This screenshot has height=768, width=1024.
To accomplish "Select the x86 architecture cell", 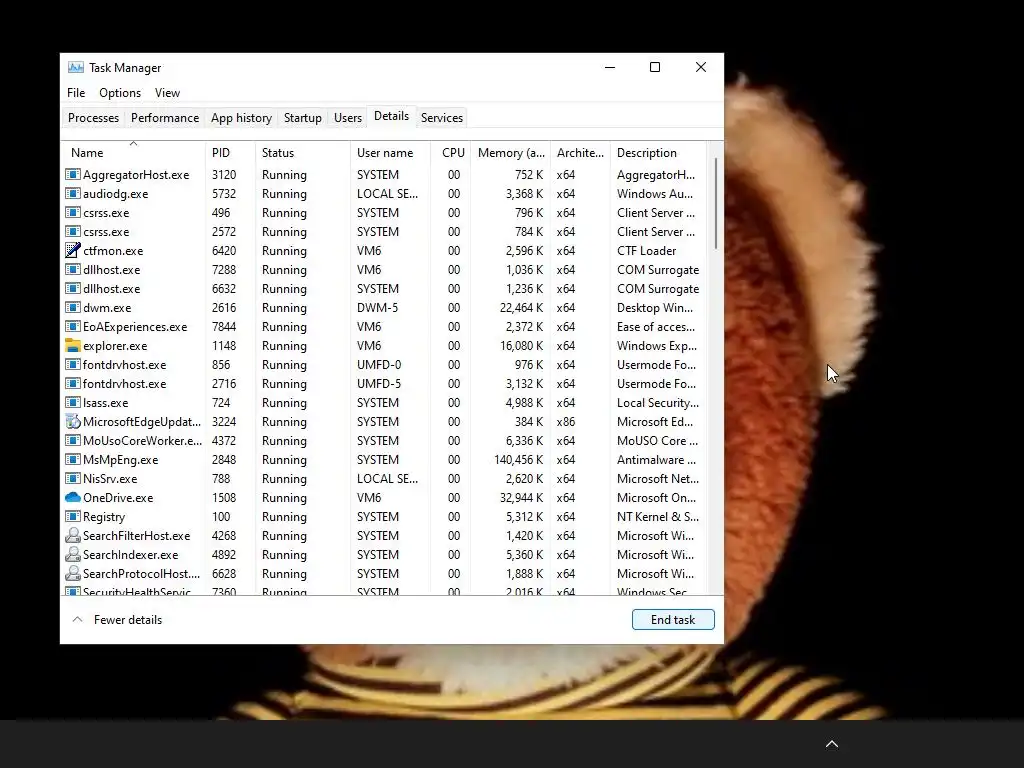I will (566, 421).
